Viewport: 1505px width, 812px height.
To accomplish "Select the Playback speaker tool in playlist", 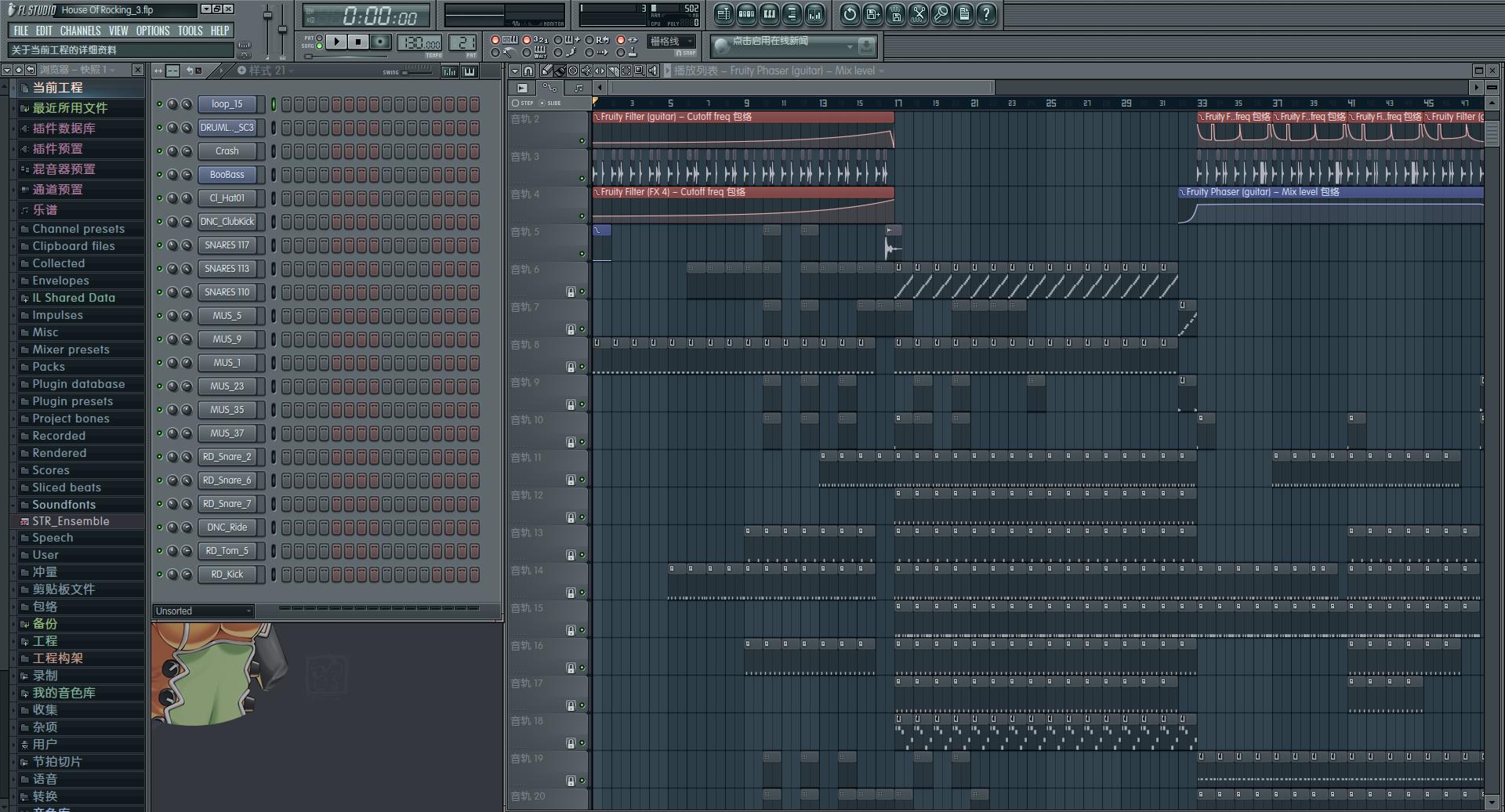I will pyautogui.click(x=653, y=71).
